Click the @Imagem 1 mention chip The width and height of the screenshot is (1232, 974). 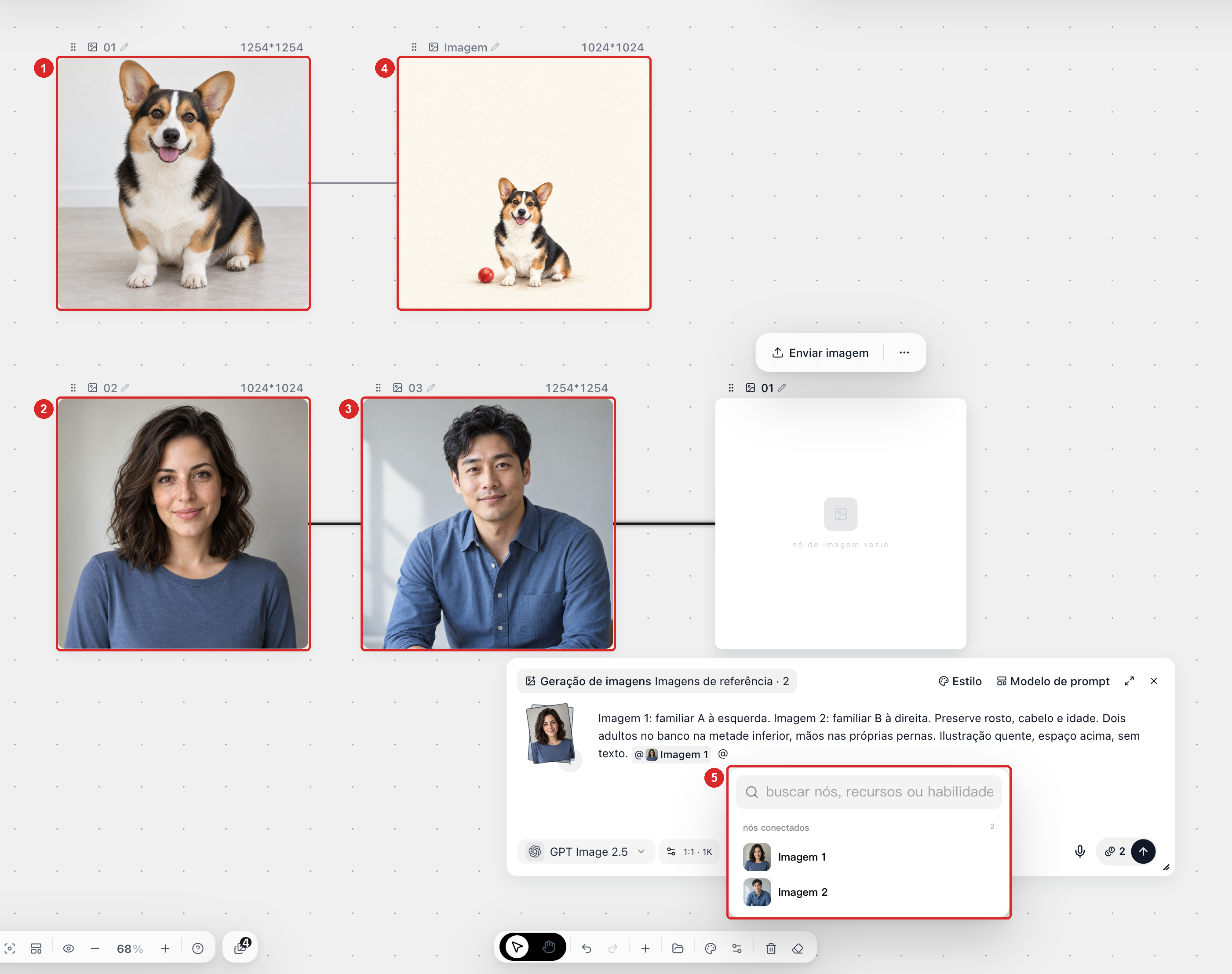(x=671, y=754)
